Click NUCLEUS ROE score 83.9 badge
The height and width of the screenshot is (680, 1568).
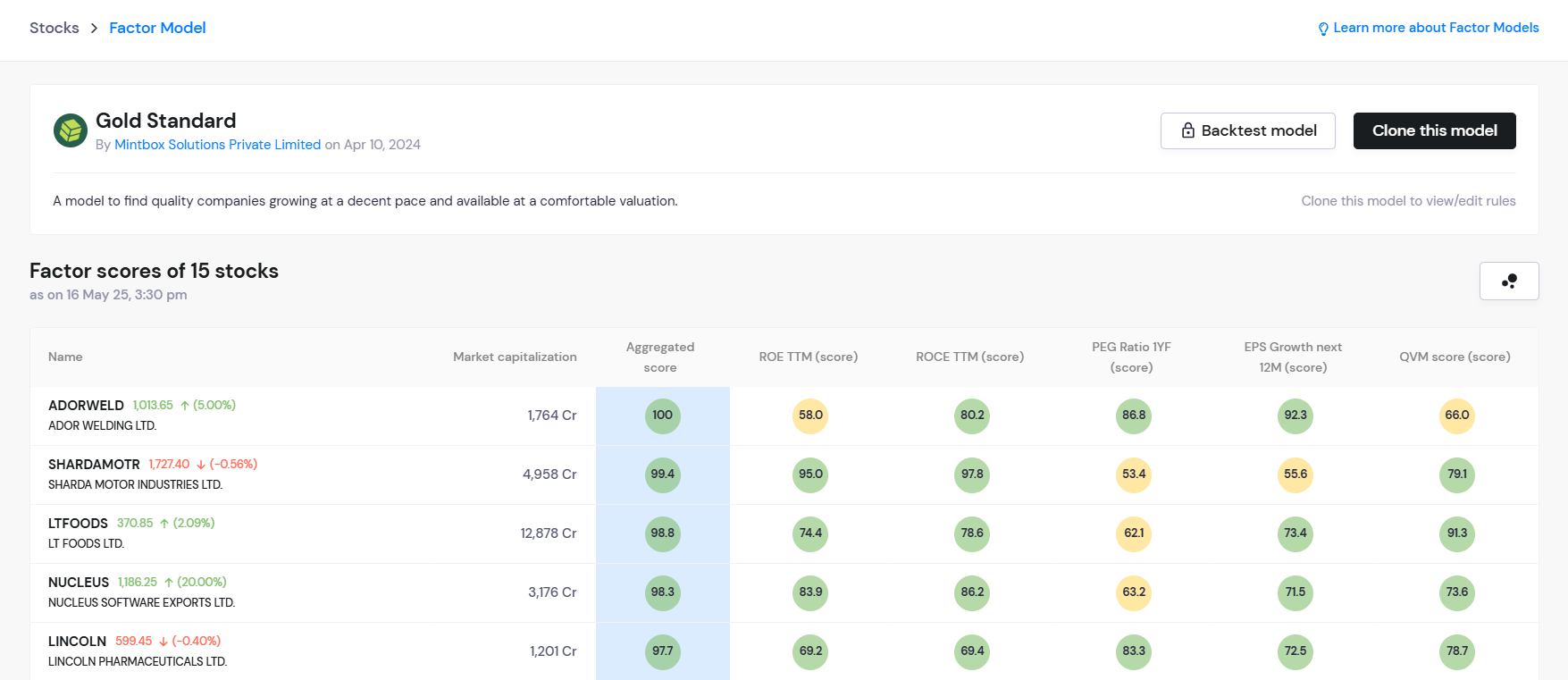tap(810, 592)
